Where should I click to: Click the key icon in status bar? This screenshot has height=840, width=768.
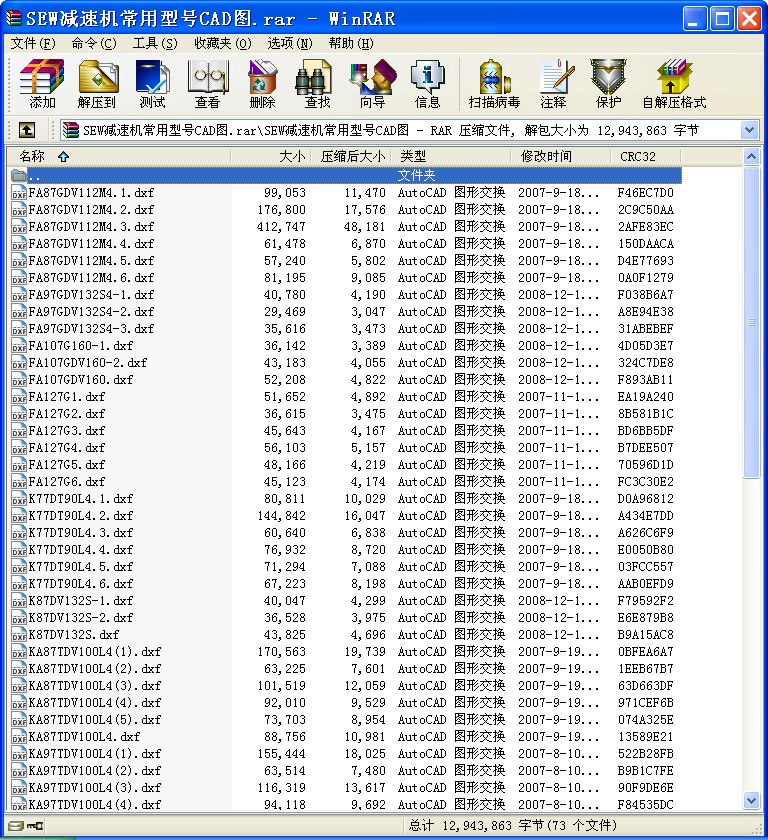(x=36, y=826)
